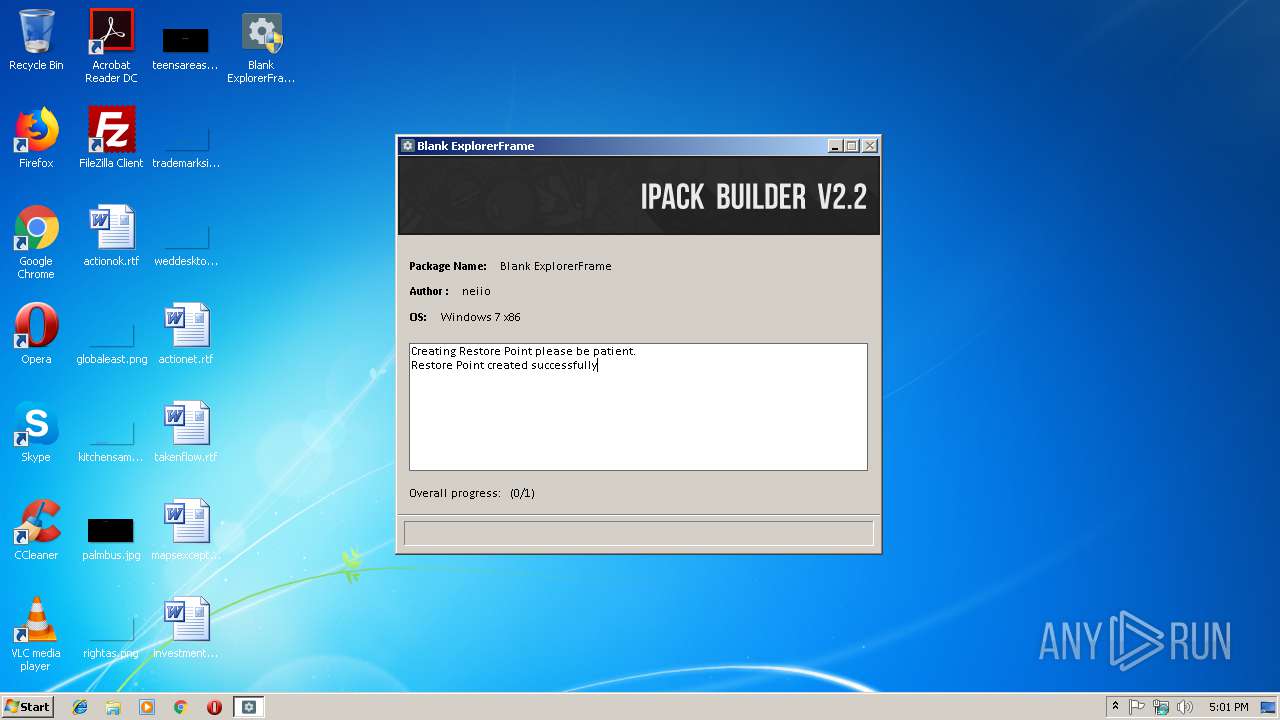Click the 'Creating Restore Point please be patient.' line
Viewport: 1280px width, 720px height.
pos(523,351)
